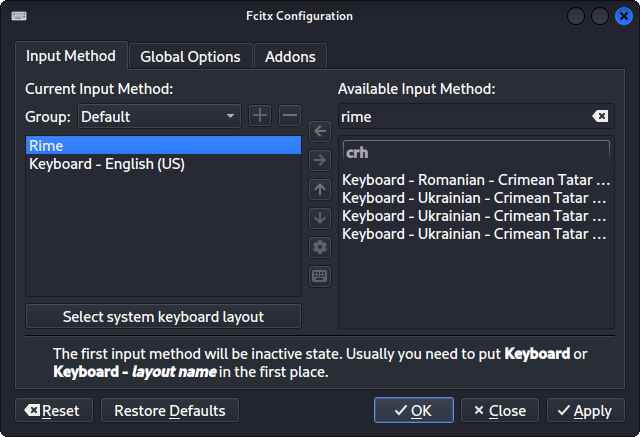
Task: Open the Addons tab
Action: point(290,57)
